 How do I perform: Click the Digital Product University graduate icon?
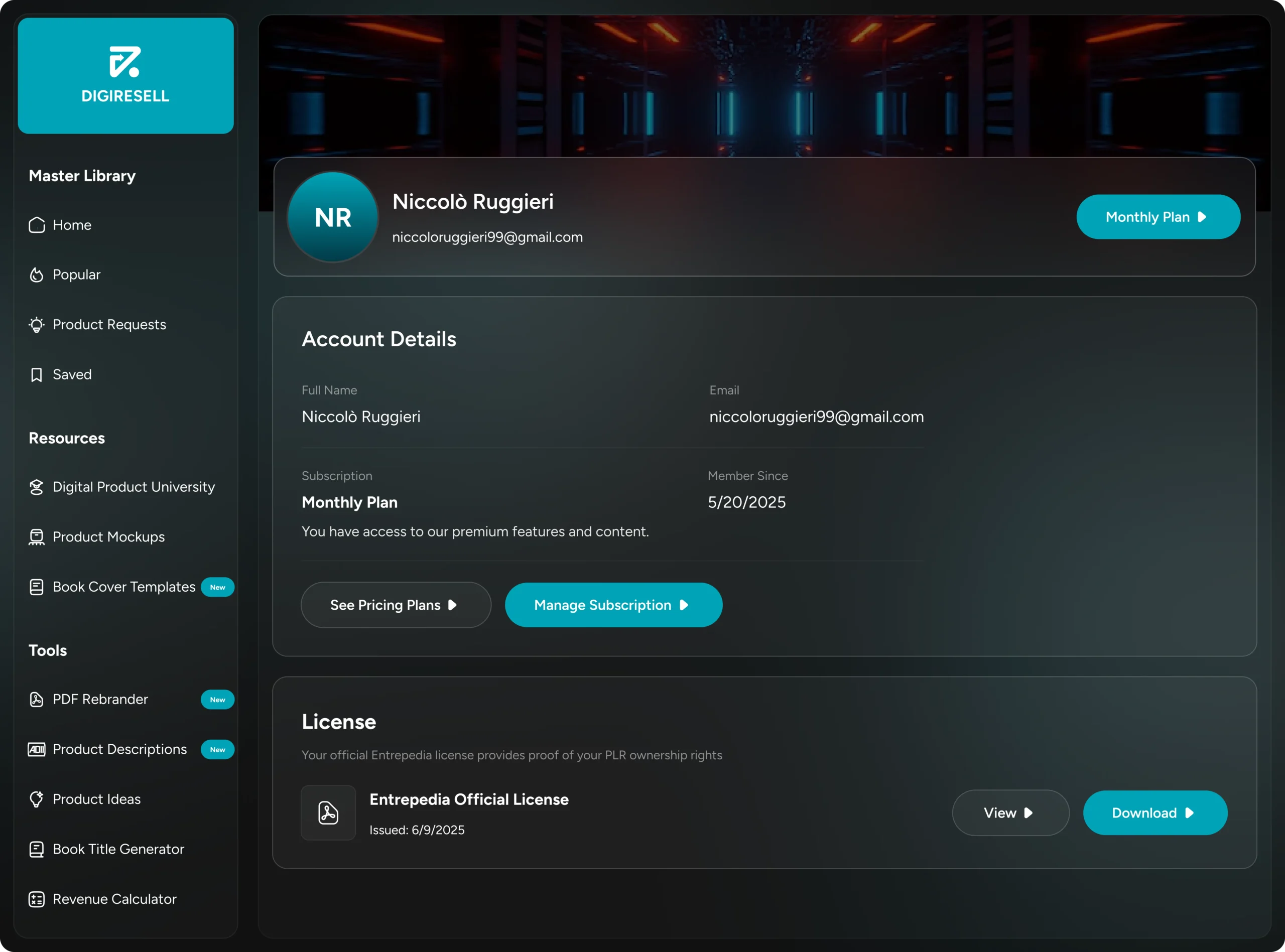pos(36,487)
